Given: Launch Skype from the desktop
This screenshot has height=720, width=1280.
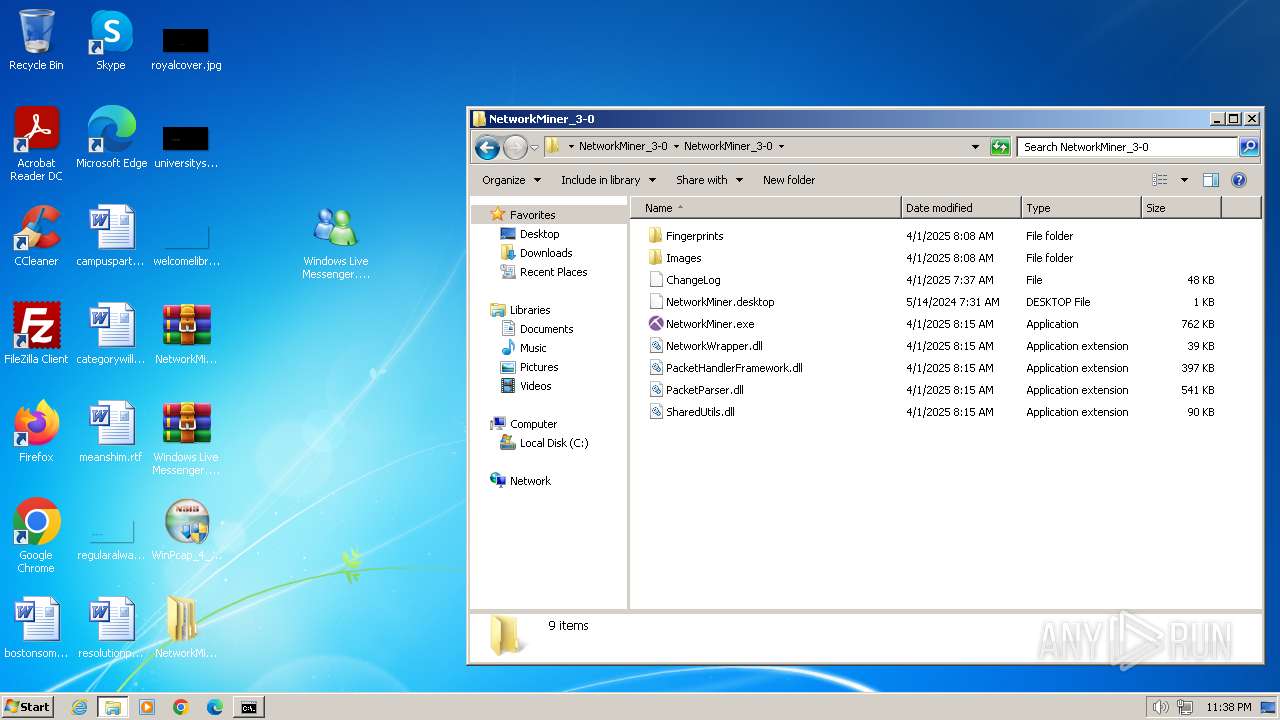Looking at the screenshot, I should [x=110, y=40].
